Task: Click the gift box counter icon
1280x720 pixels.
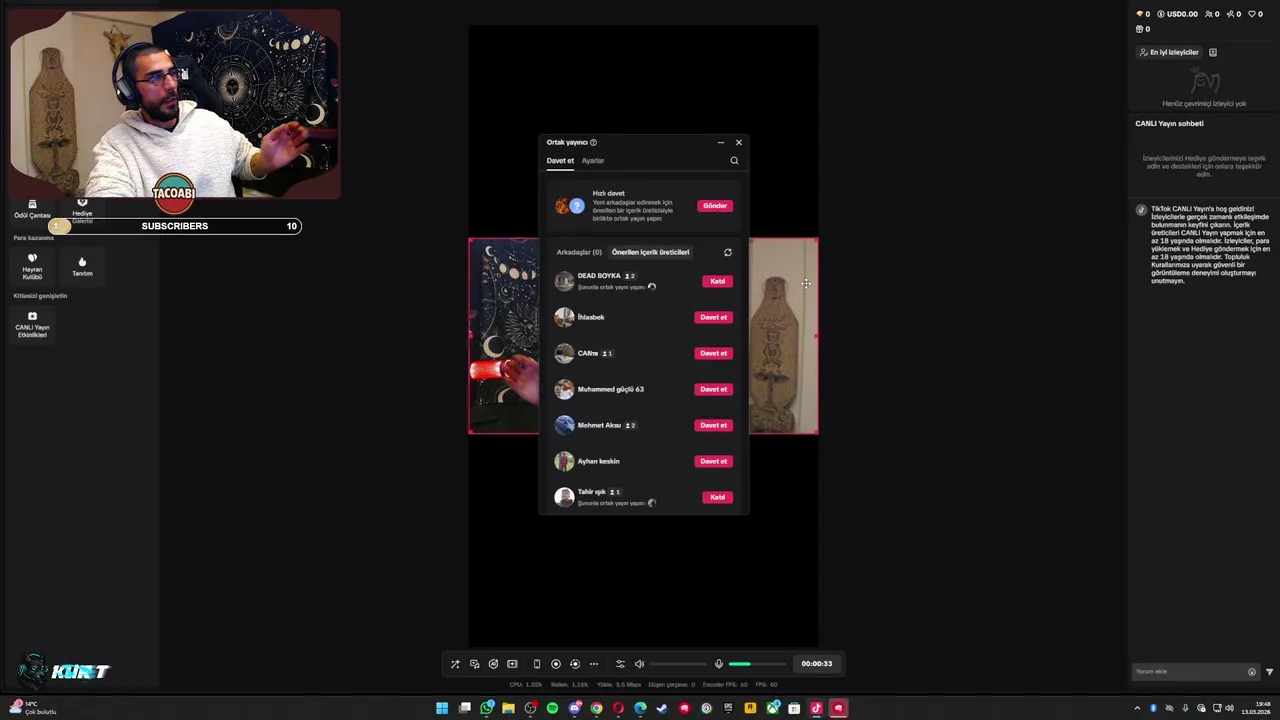Action: (1143, 29)
